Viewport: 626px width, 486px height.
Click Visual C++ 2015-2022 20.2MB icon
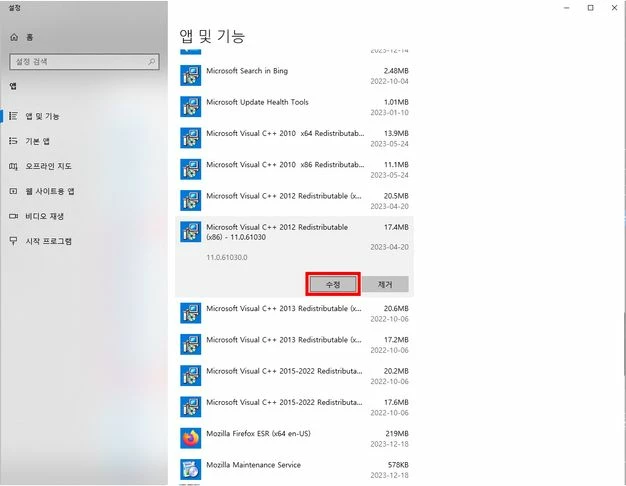[x=190, y=376]
